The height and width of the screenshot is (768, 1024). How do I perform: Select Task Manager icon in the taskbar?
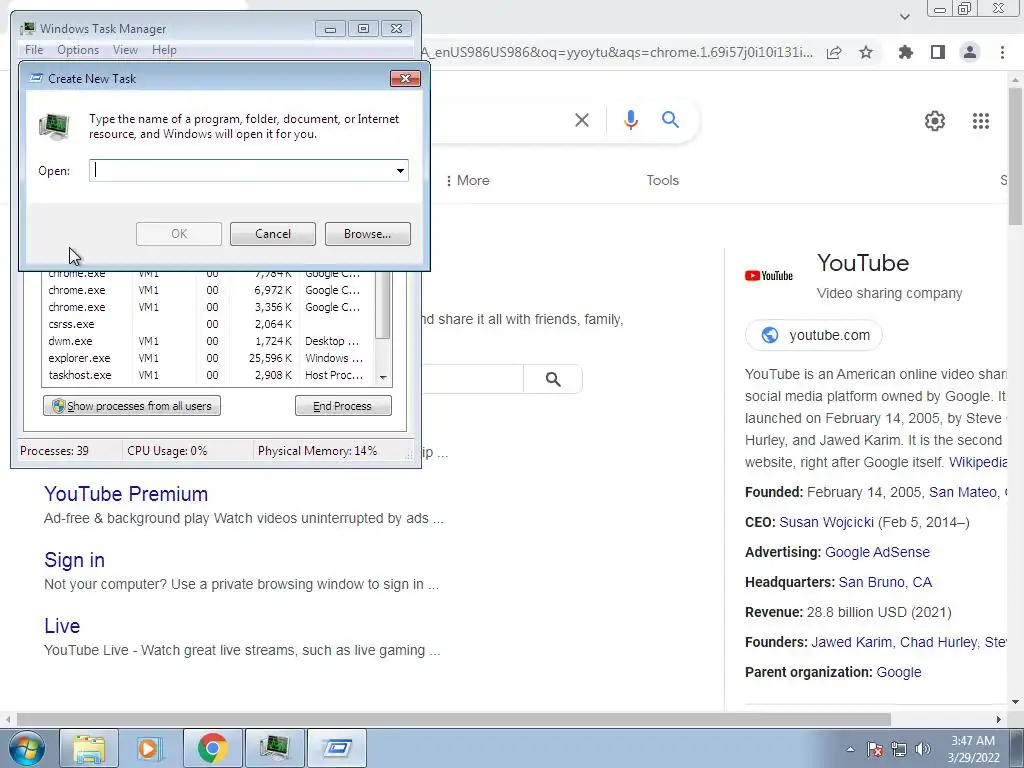click(x=274, y=748)
